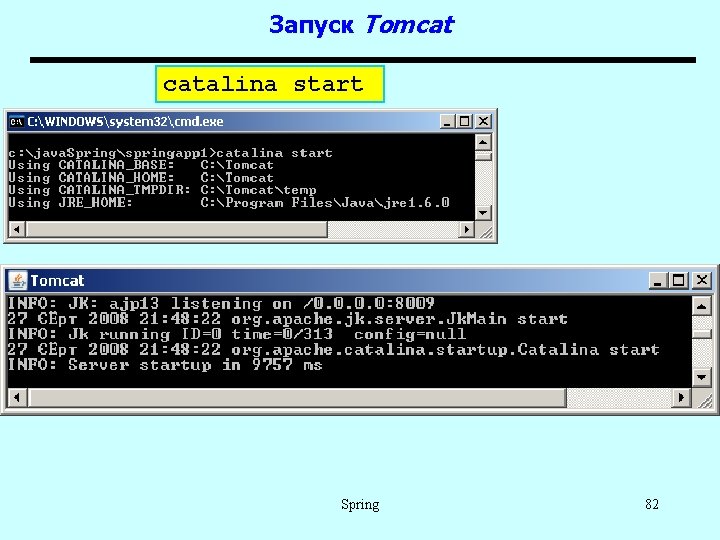This screenshot has height=540, width=720.
Task: Click scroll-up arrow in cmd.exe window
Action: point(483,142)
